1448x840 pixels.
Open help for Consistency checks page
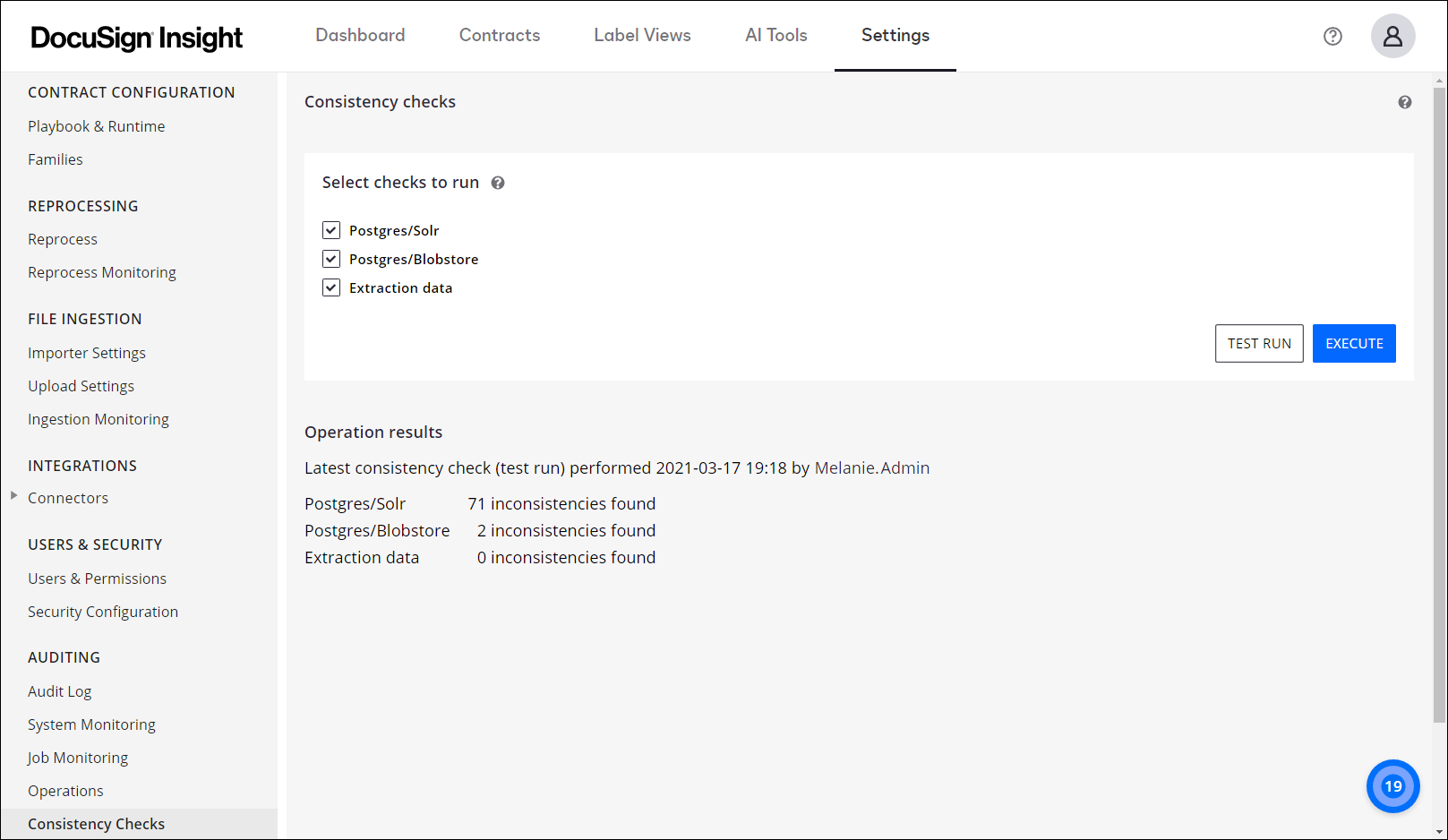point(1405,102)
